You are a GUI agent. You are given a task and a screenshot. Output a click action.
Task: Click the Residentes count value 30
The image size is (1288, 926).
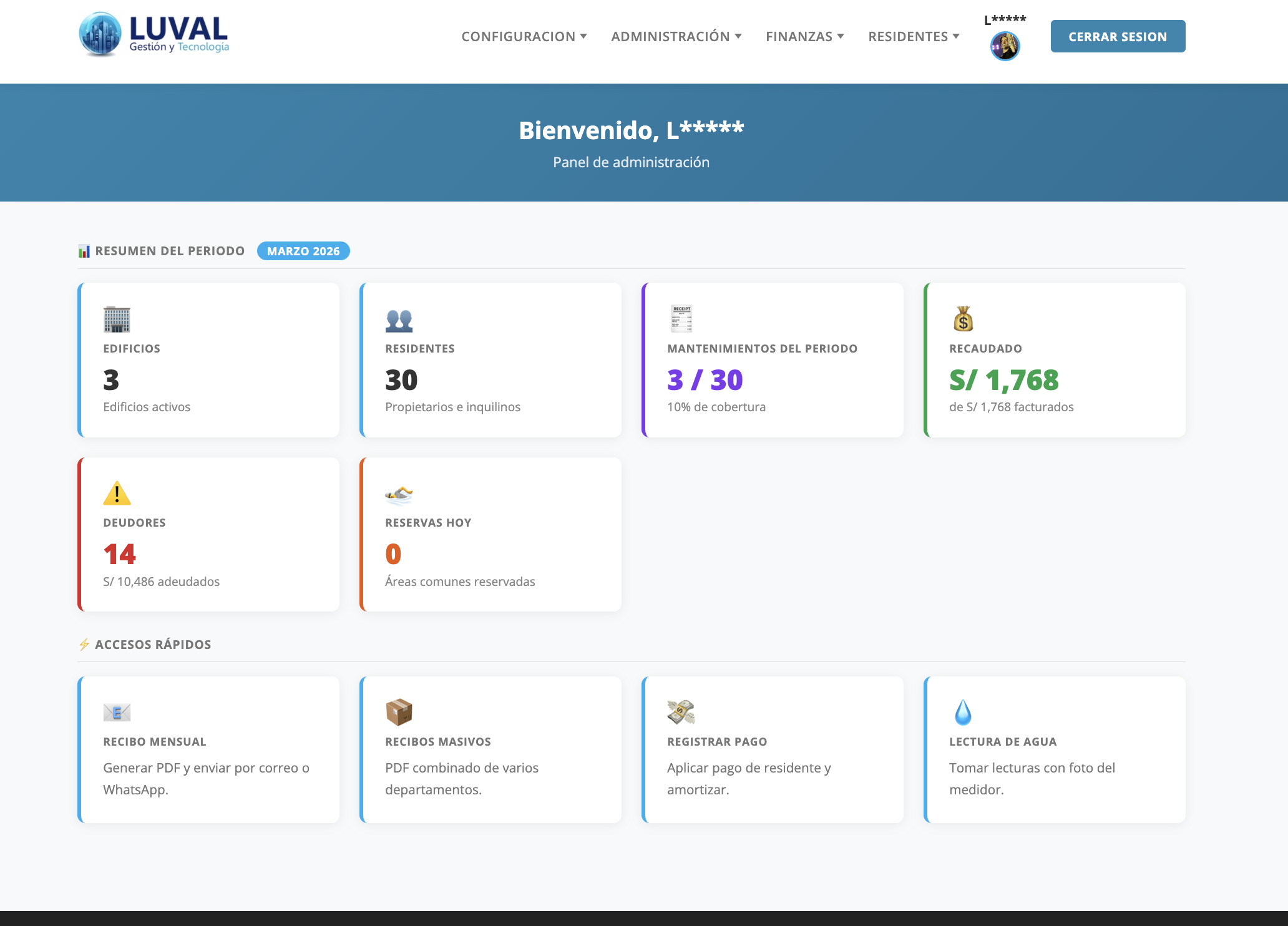tap(401, 380)
